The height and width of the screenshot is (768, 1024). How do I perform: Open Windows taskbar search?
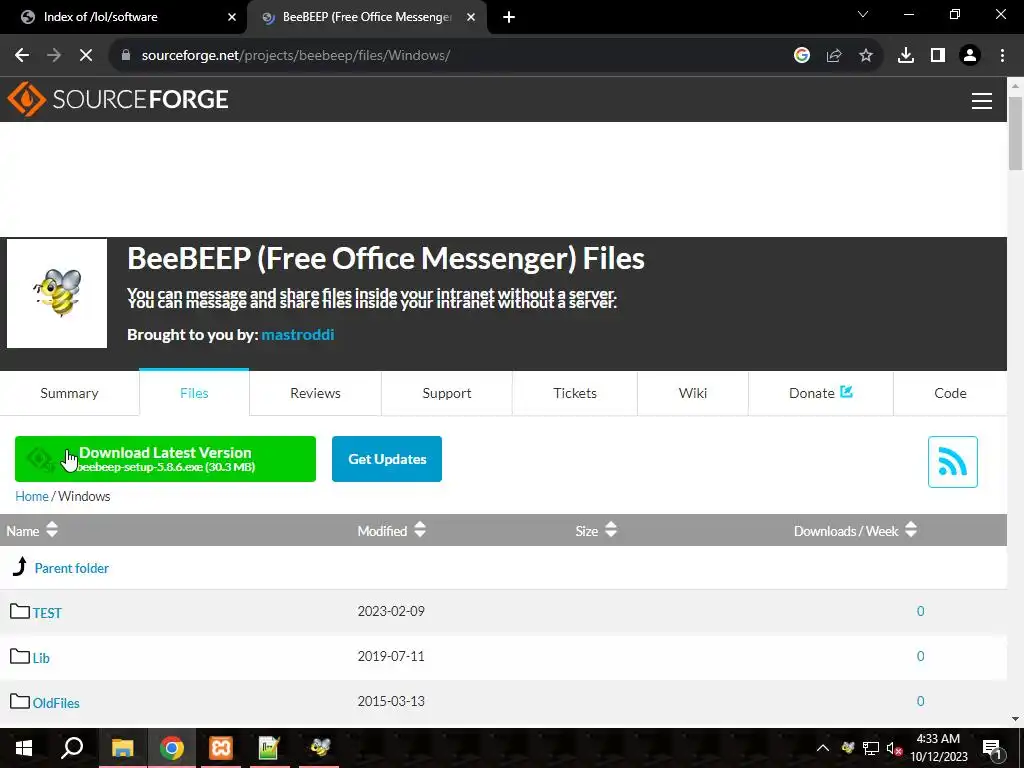pyautogui.click(x=72, y=748)
